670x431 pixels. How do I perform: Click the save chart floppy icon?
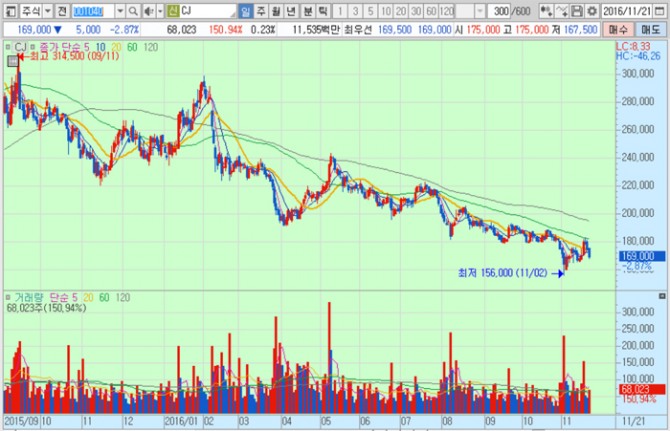(x=577, y=10)
